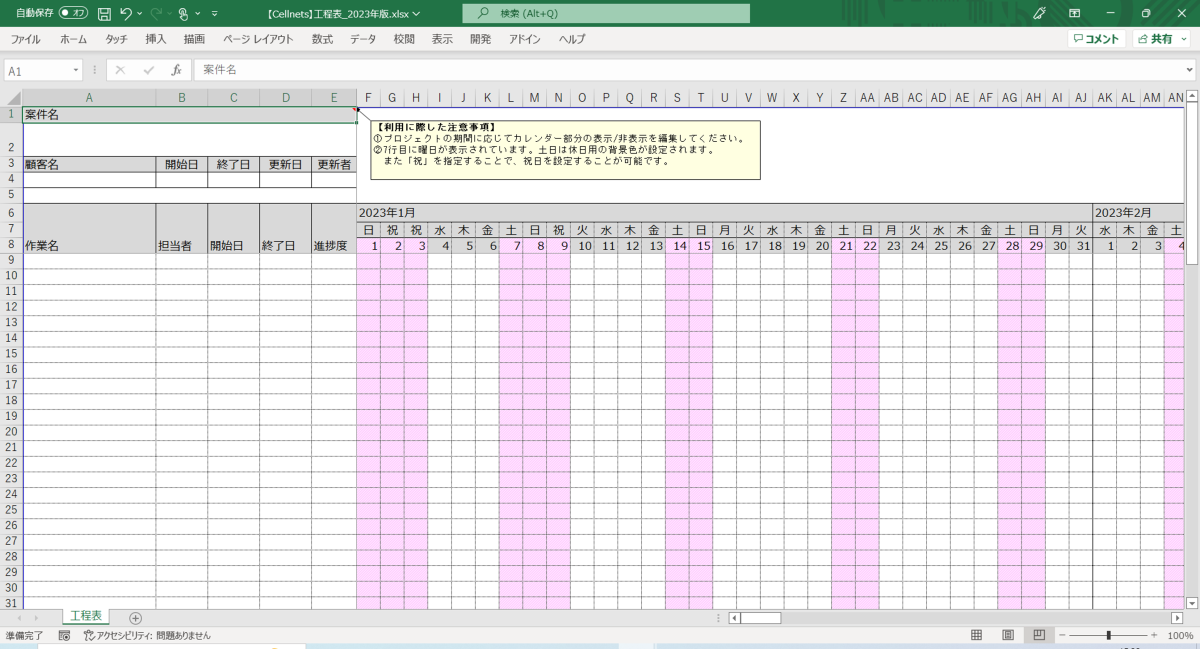The height and width of the screenshot is (649, 1200).
Task: Click the 検索 search box
Action: tap(606, 14)
